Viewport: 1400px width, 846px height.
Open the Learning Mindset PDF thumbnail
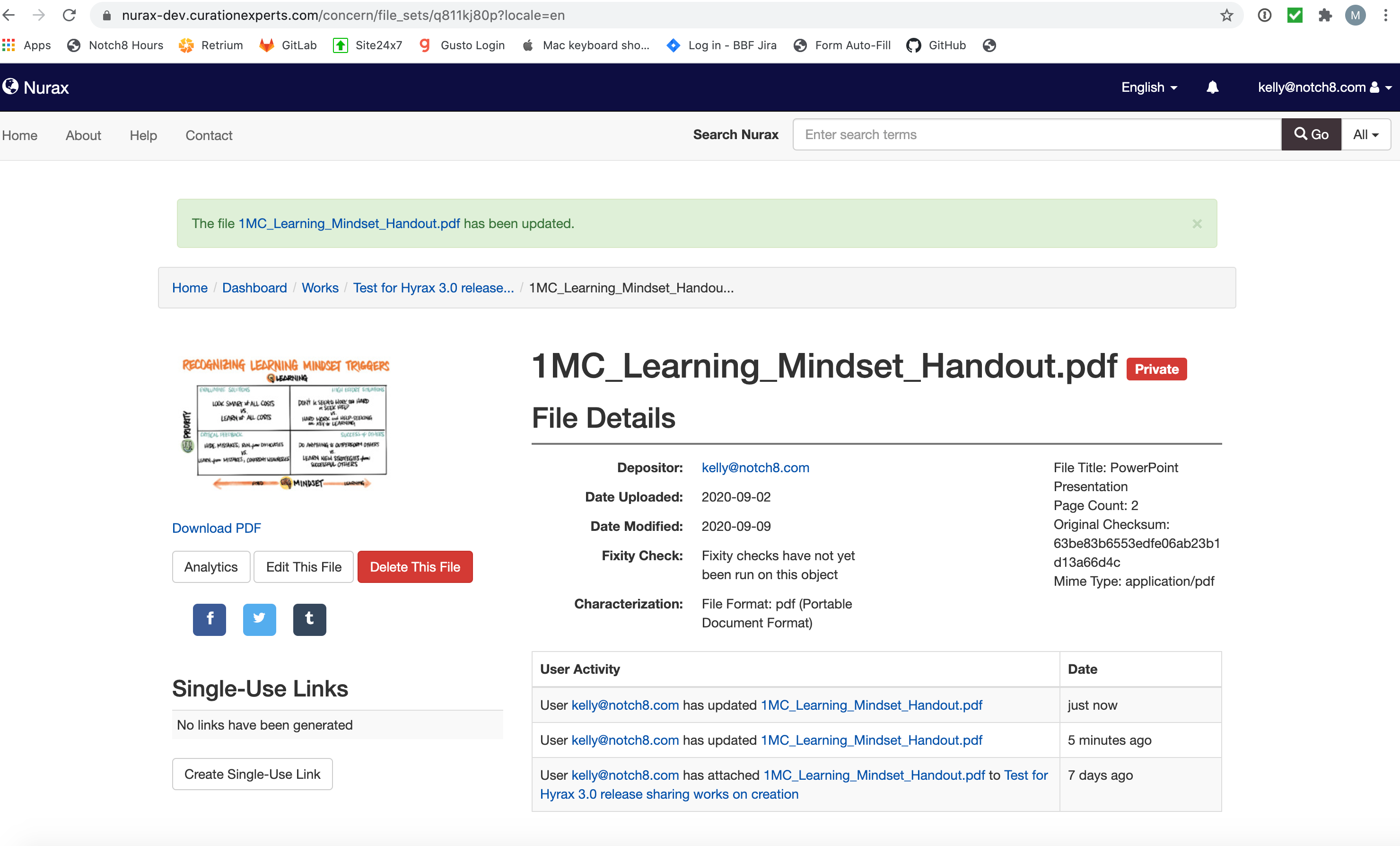coord(285,423)
